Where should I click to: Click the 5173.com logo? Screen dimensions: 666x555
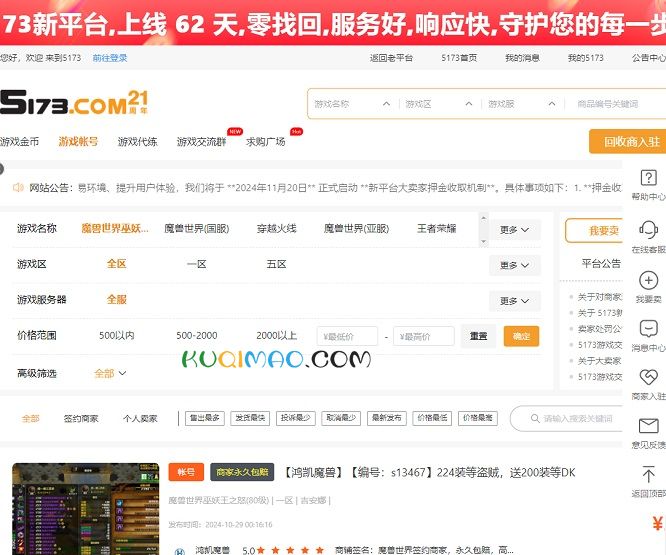74,102
